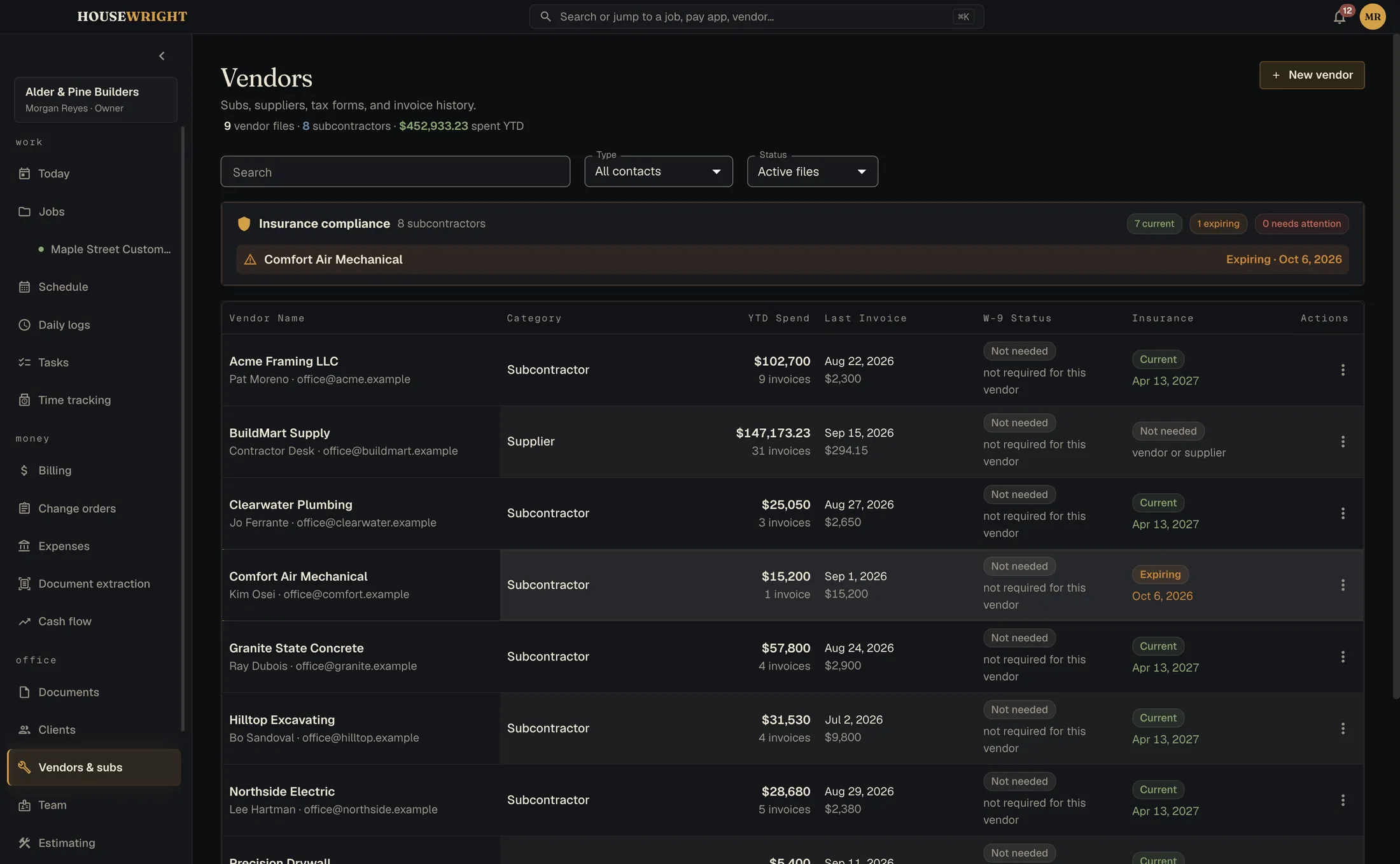Click Granite State Concrete vendor name
The image size is (1400, 864).
[x=296, y=648]
